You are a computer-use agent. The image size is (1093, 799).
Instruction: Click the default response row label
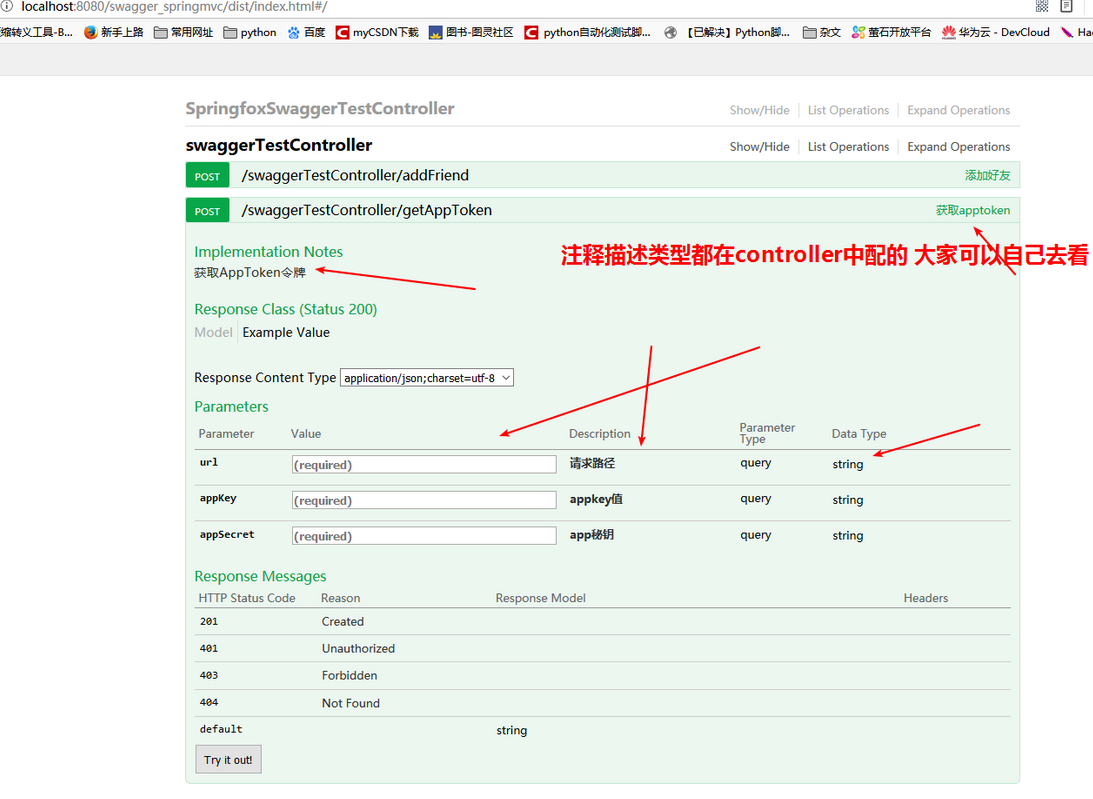[x=221, y=729]
